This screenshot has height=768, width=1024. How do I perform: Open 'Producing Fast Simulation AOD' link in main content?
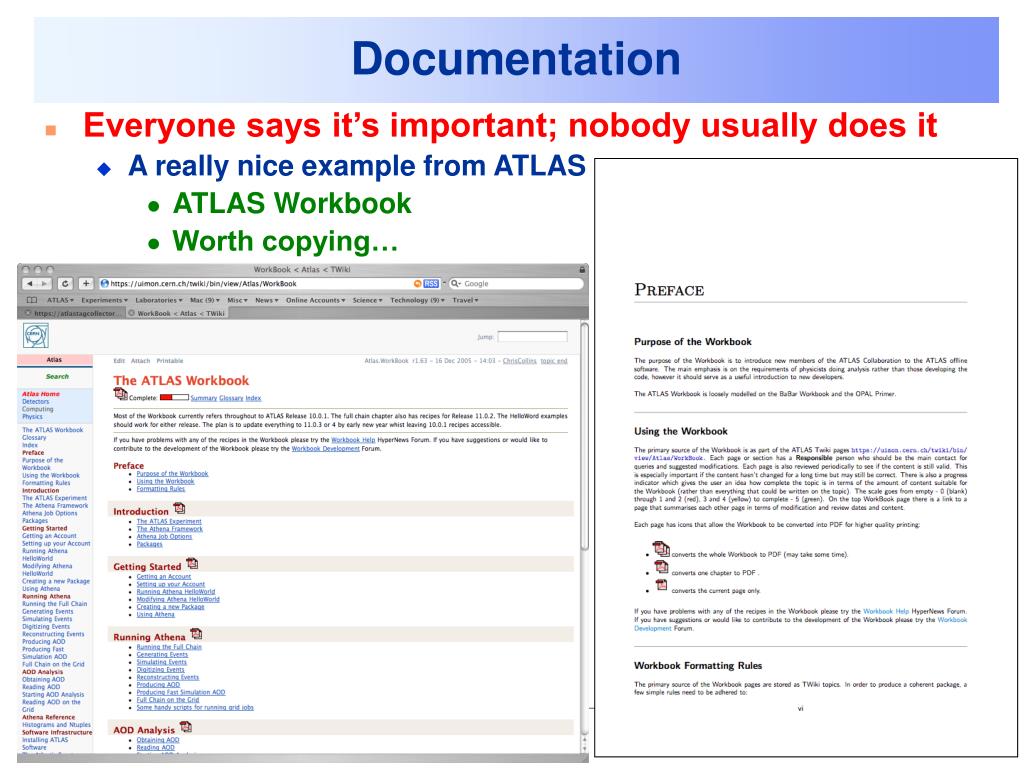(x=181, y=692)
